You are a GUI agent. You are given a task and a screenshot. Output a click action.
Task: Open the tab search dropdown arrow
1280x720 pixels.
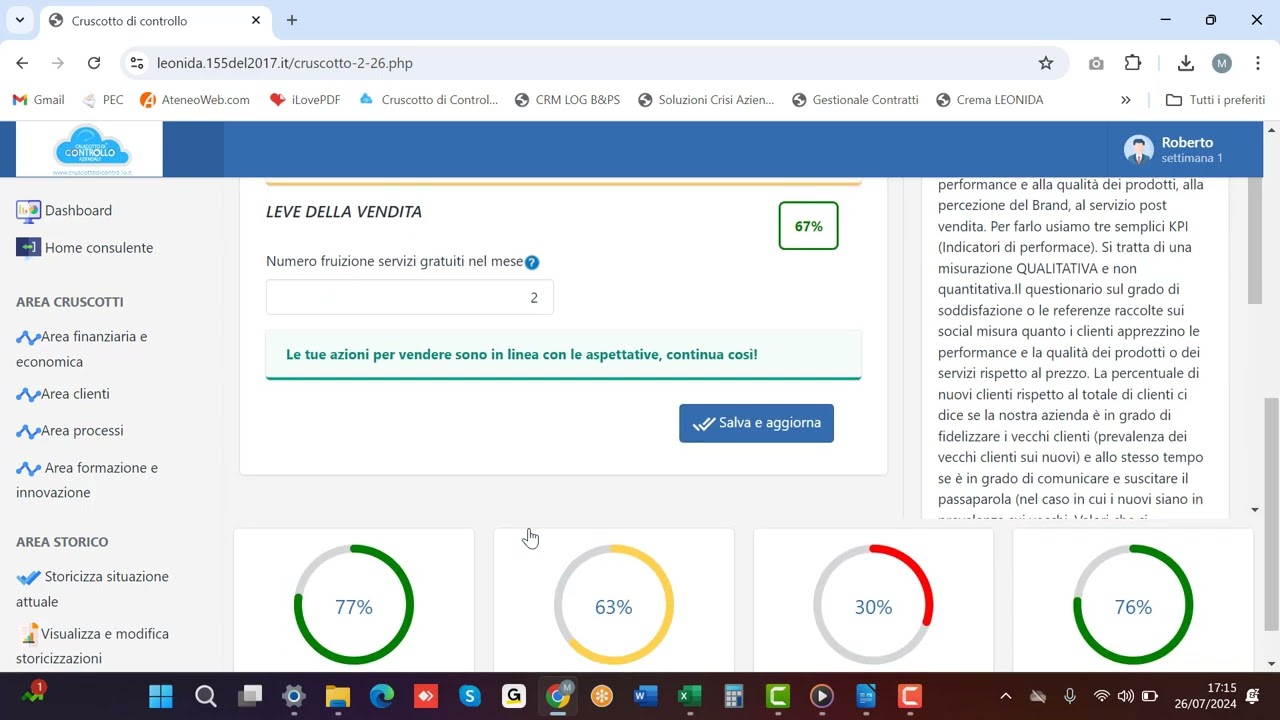click(19, 20)
